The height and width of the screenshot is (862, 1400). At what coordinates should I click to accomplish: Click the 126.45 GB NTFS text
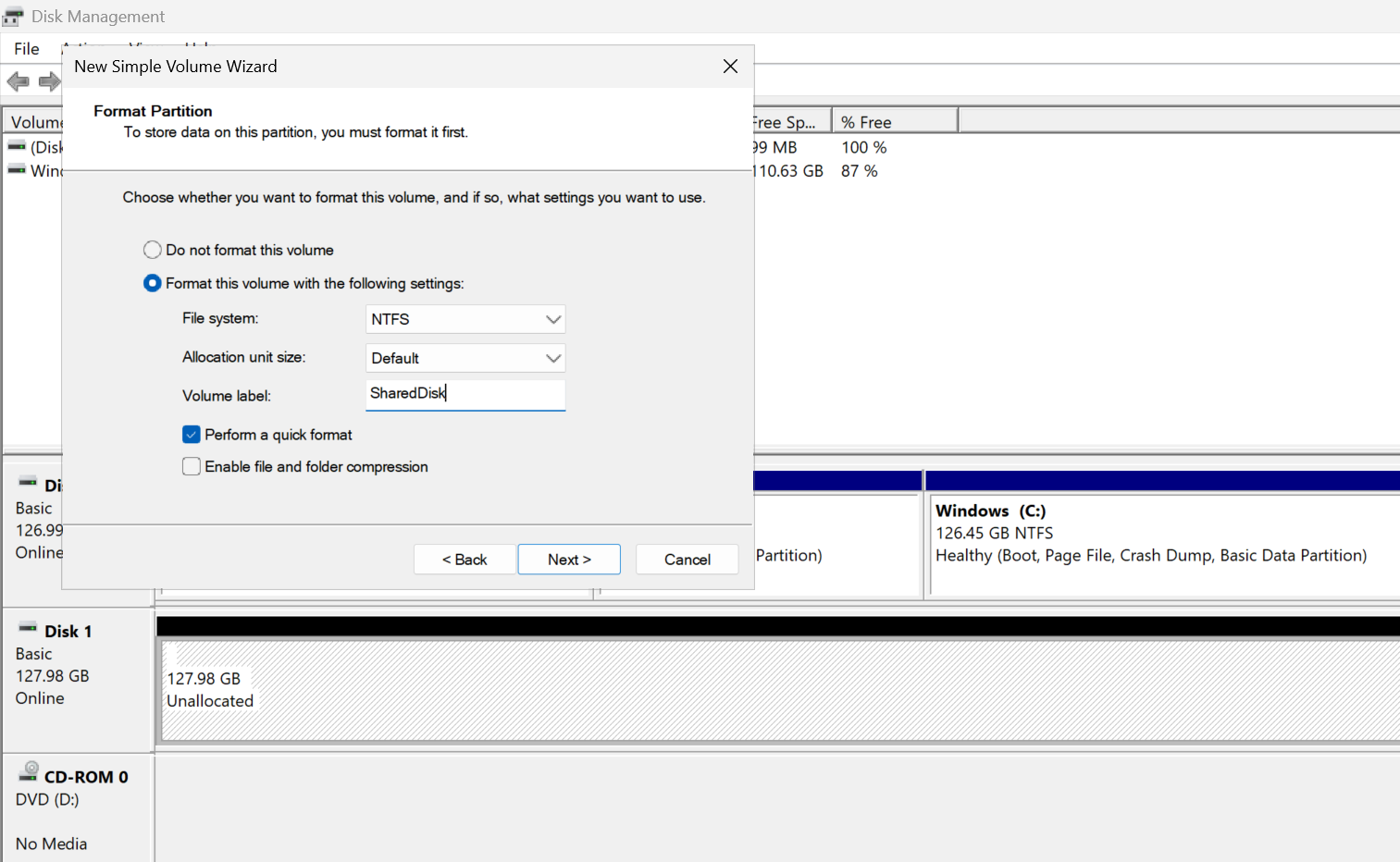pyautogui.click(x=994, y=534)
